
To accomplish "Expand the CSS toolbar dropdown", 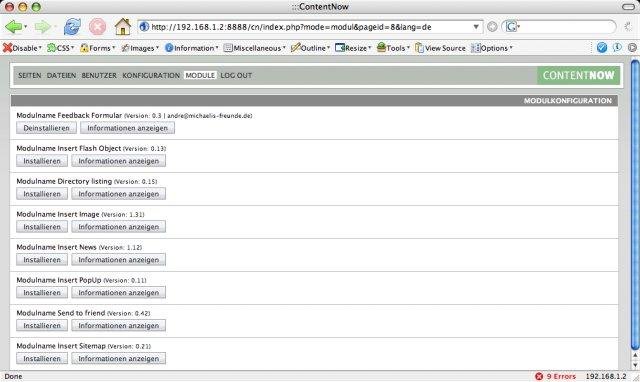I will coord(61,48).
